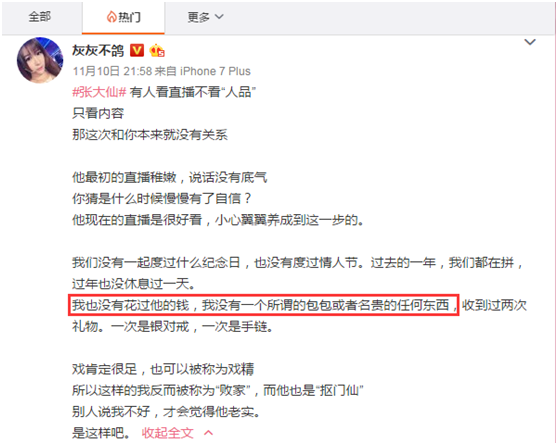The height and width of the screenshot is (445, 558).
Task: Open the 灰灰不鸽 username profile link
Action: click(98, 51)
